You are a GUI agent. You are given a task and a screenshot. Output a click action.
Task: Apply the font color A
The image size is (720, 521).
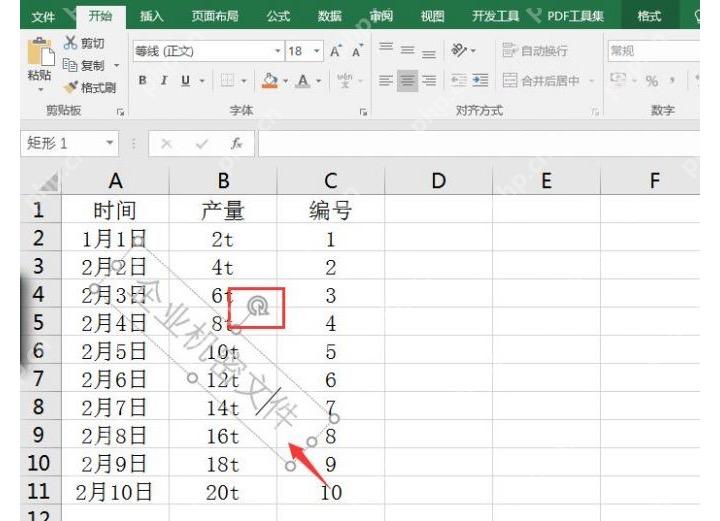coord(303,81)
